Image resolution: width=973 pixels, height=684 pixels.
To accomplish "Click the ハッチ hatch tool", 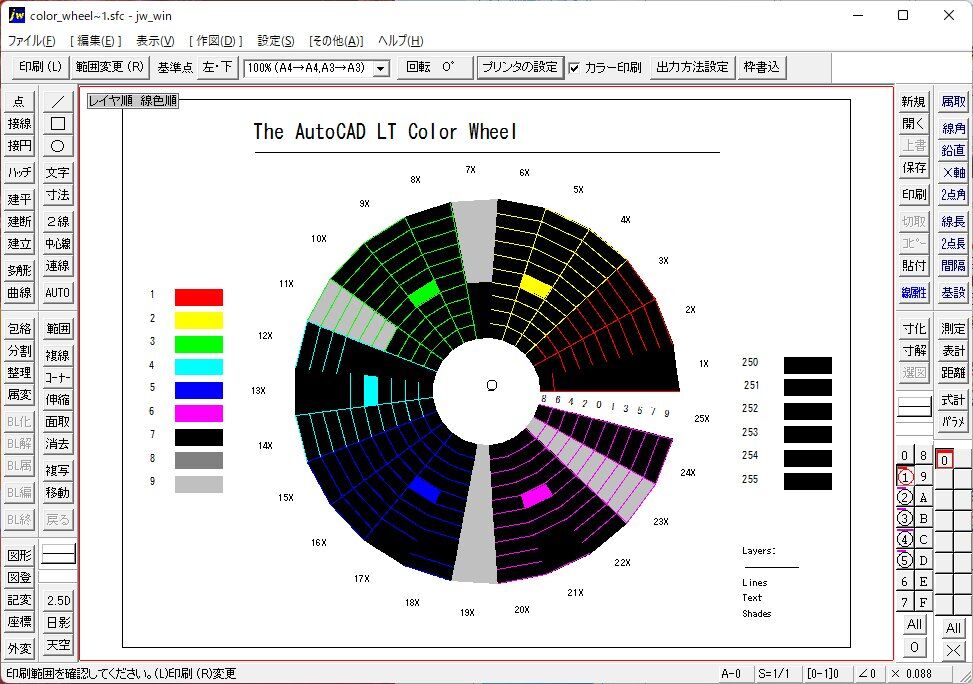I will click(20, 173).
